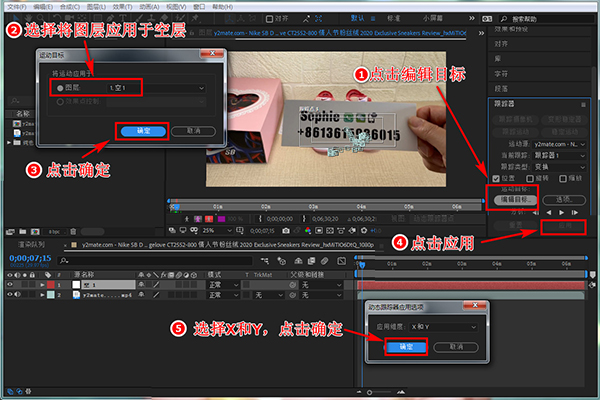The width and height of the screenshot is (600, 400).
Task: Open the apply dimensions X and Y dropdown
Action: 443,327
